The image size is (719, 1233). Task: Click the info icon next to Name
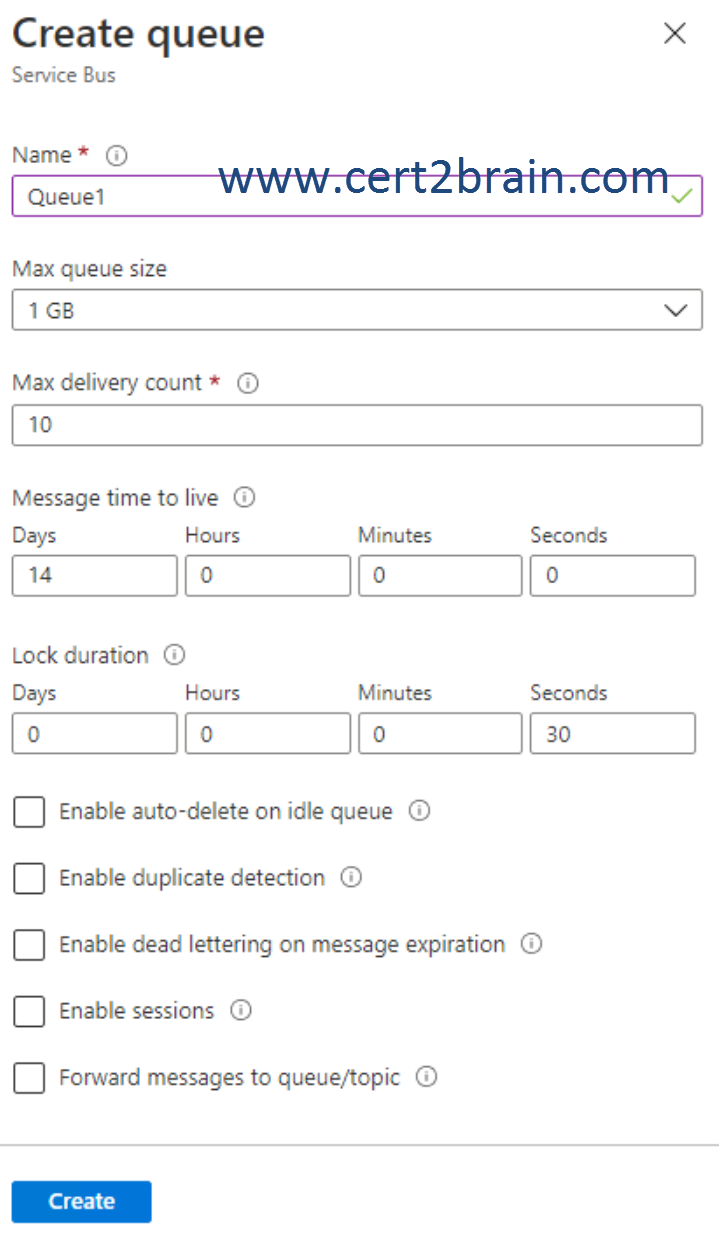(117, 155)
